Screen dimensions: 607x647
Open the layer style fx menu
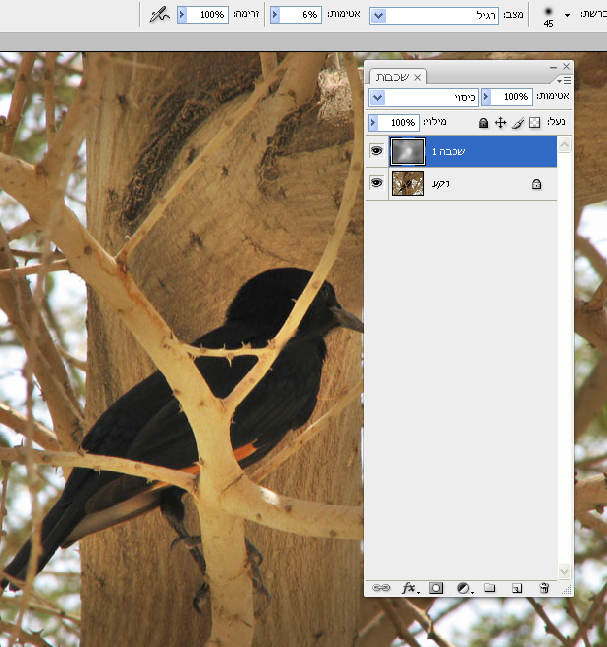410,588
